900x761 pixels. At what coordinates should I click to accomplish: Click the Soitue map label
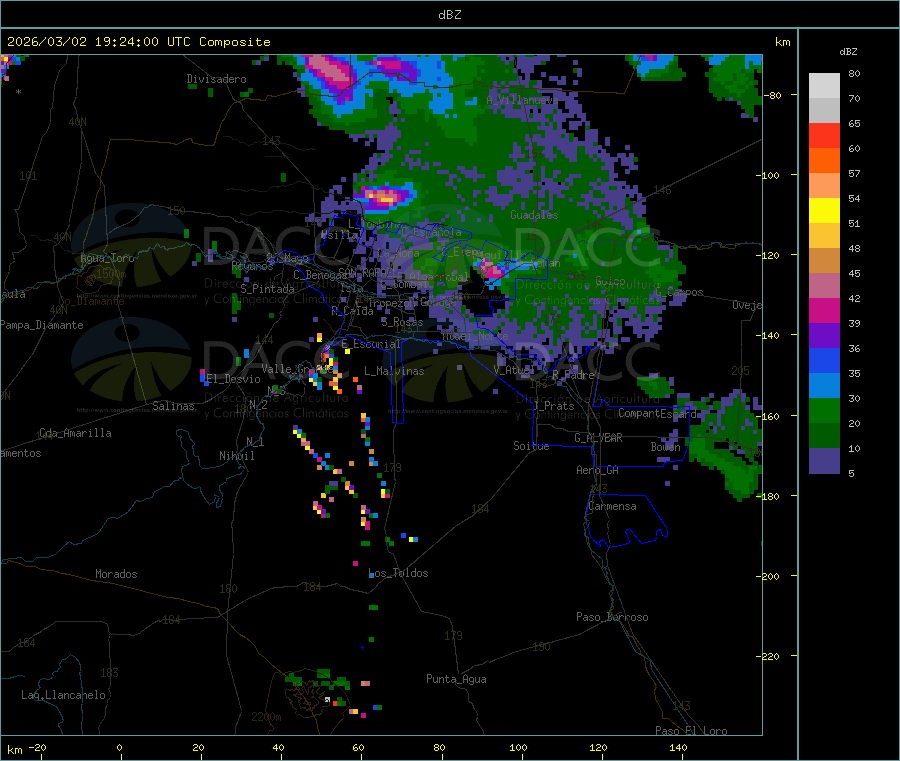tap(531, 446)
